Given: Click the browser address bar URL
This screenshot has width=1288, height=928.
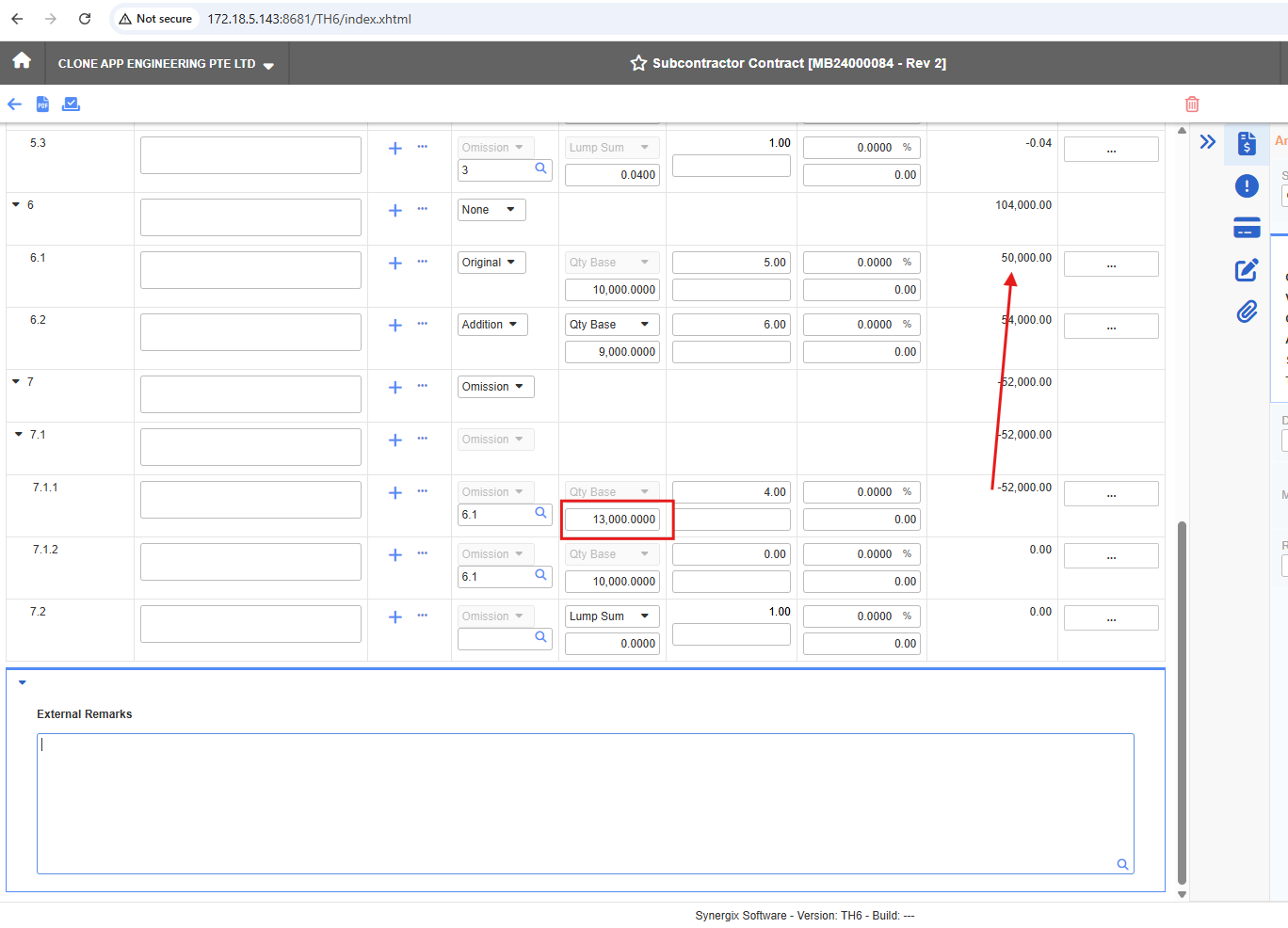Looking at the screenshot, I should 309,19.
